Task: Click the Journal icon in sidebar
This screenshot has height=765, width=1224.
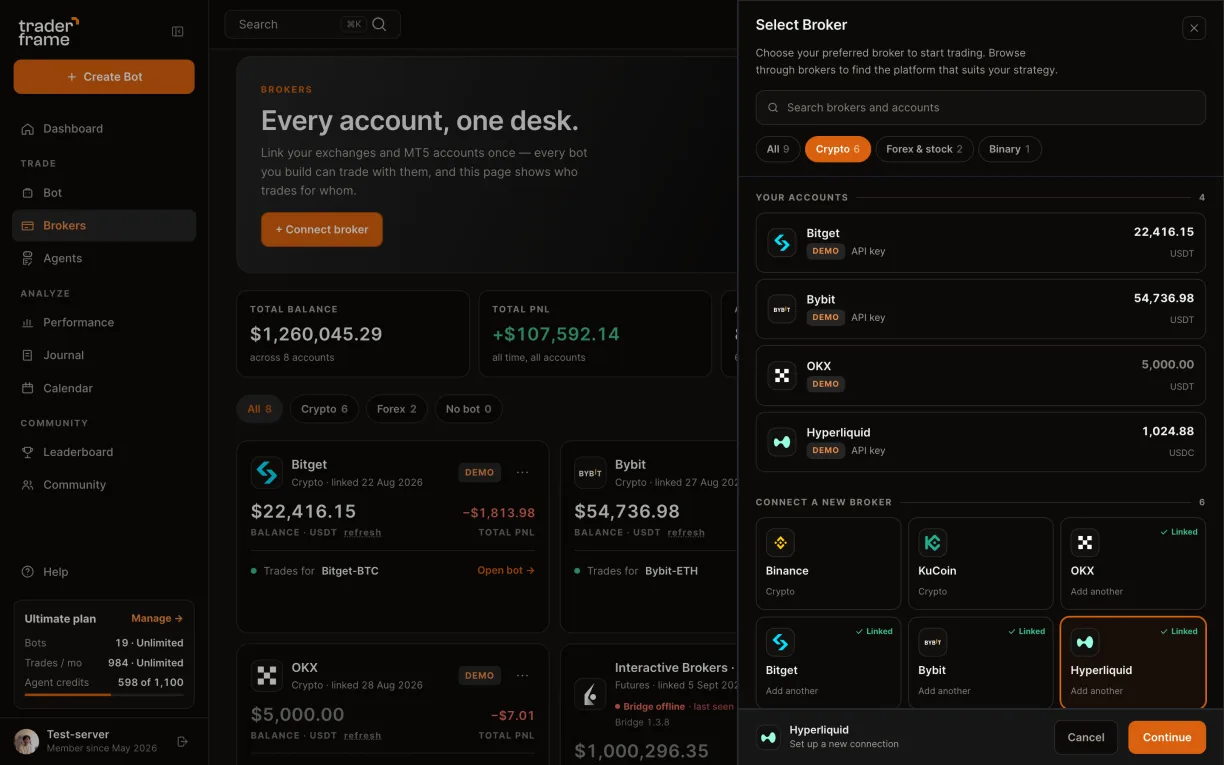Action: coord(28,355)
